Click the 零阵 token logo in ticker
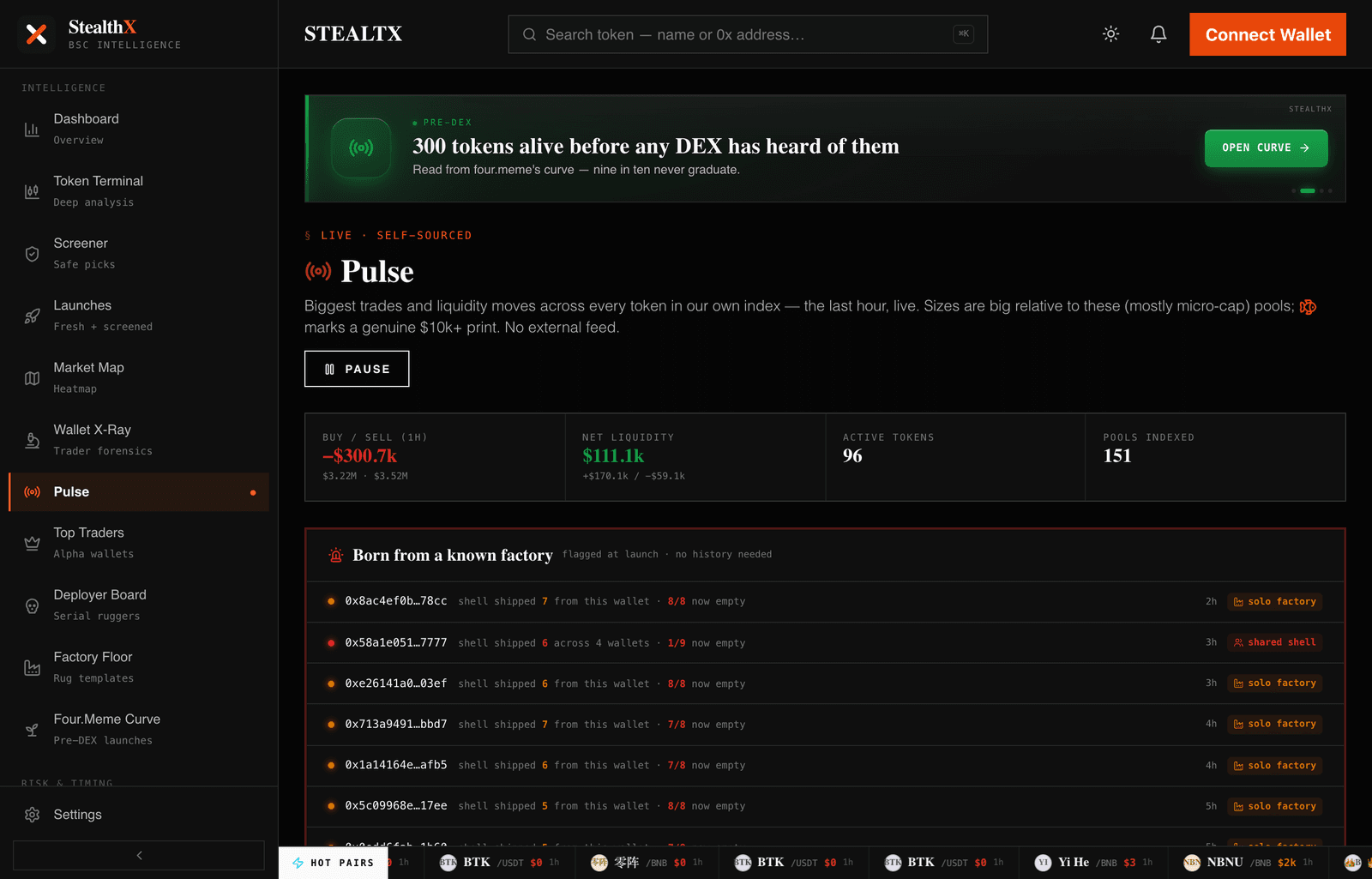 [599, 863]
